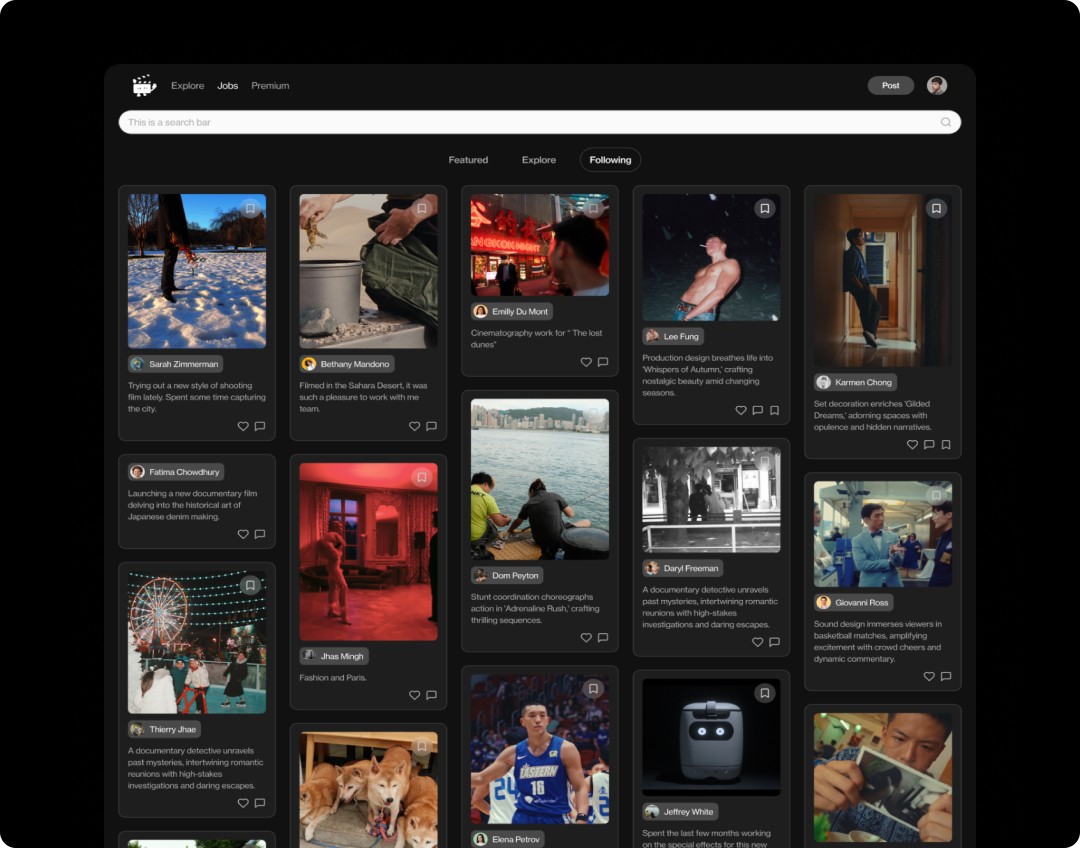Image resolution: width=1080 pixels, height=848 pixels.
Task: Like Fatima Chowdhury's post
Action: point(243,535)
